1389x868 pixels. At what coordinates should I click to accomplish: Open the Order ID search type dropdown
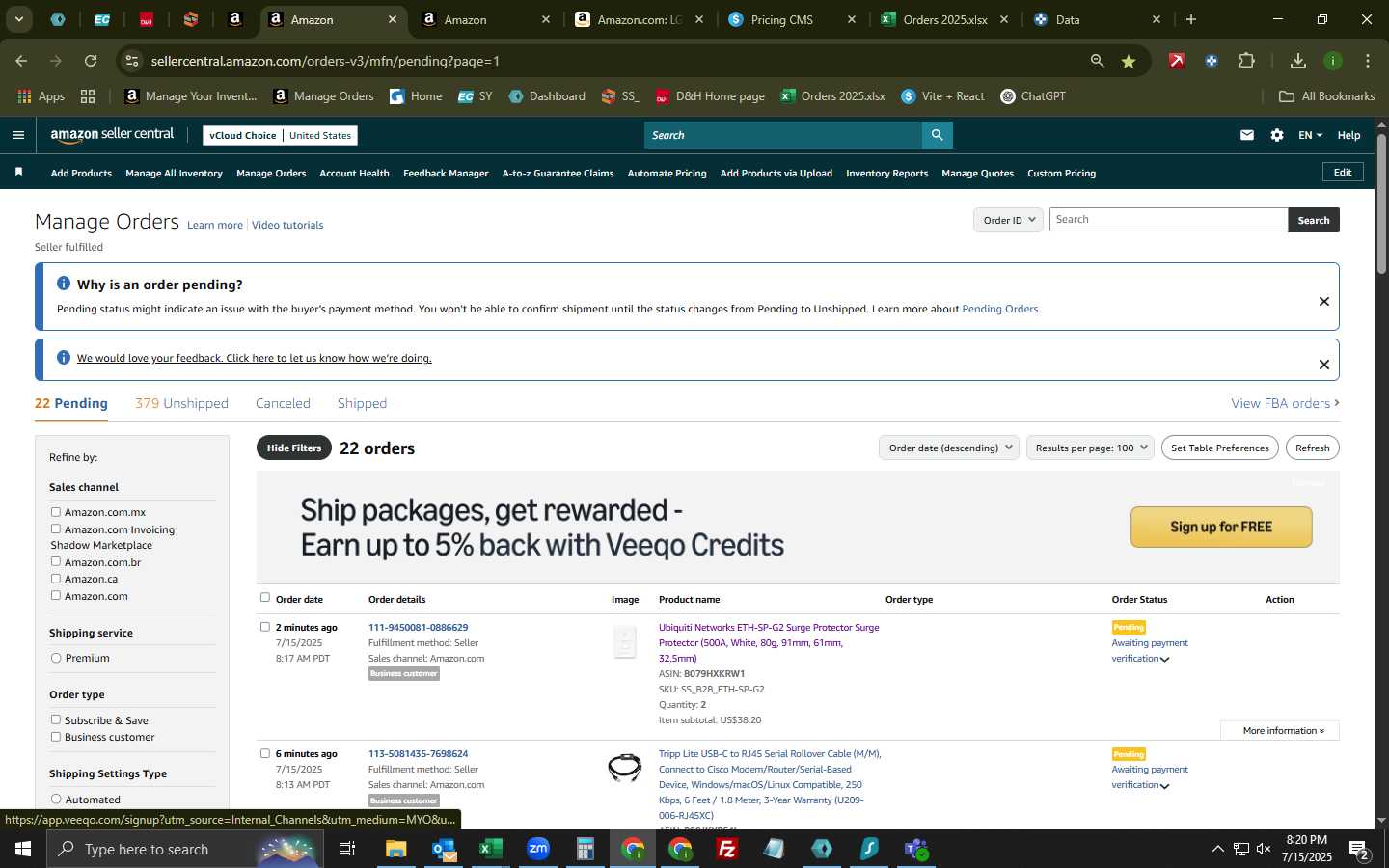(x=1008, y=220)
